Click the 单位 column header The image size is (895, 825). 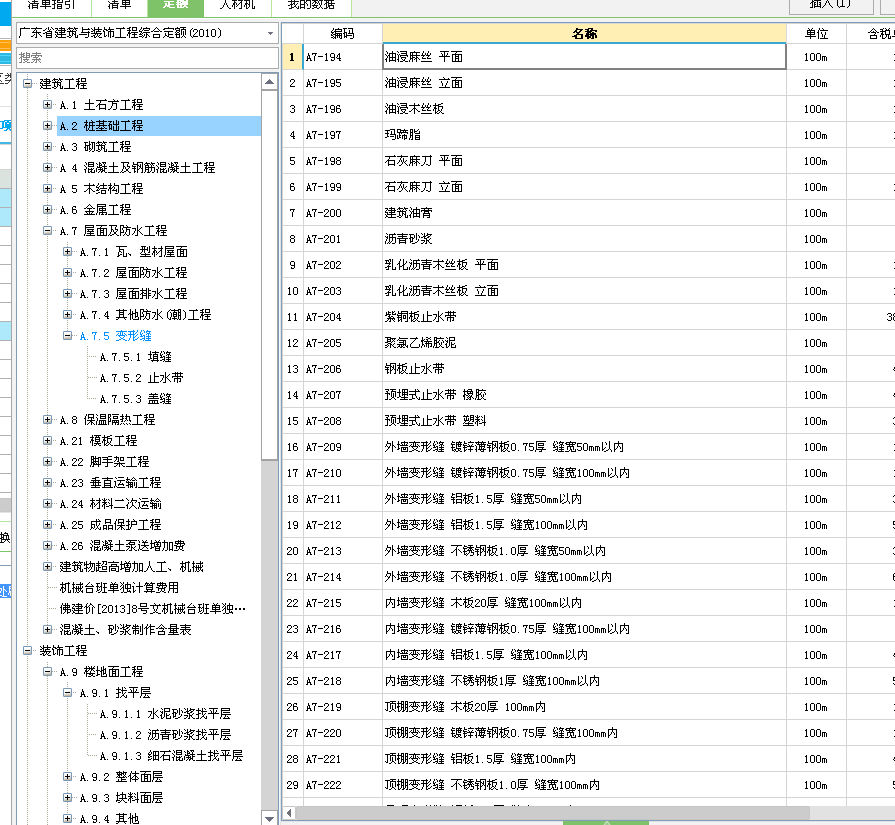[816, 34]
